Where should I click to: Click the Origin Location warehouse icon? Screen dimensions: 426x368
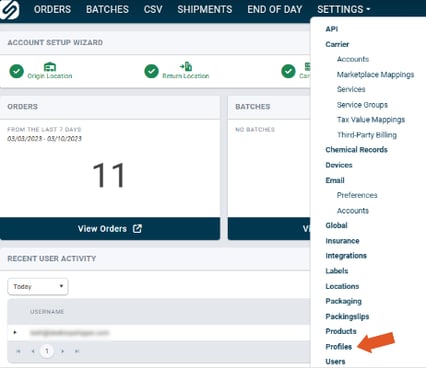point(50,67)
